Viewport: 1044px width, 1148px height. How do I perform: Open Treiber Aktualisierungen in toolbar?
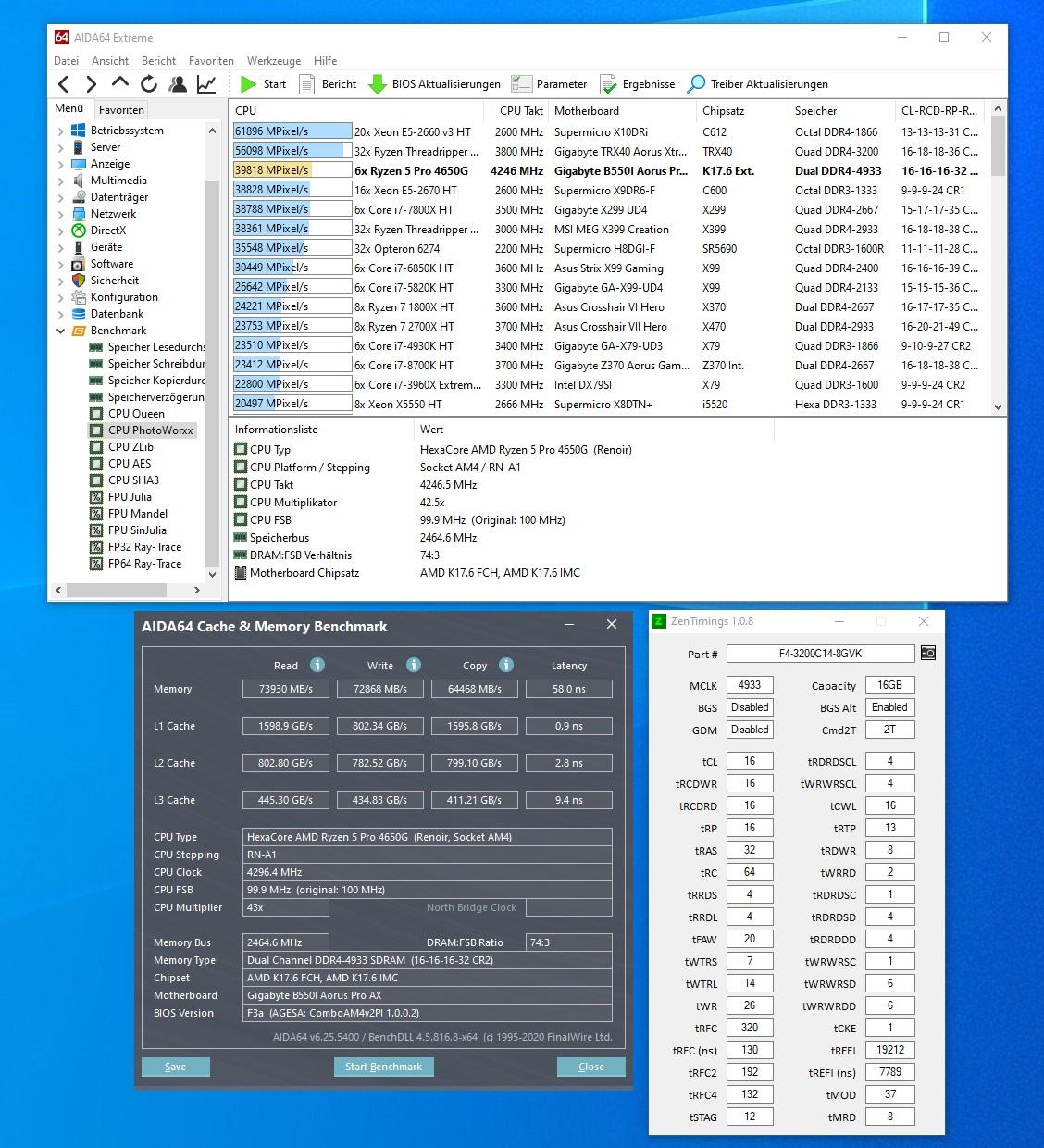click(x=758, y=84)
